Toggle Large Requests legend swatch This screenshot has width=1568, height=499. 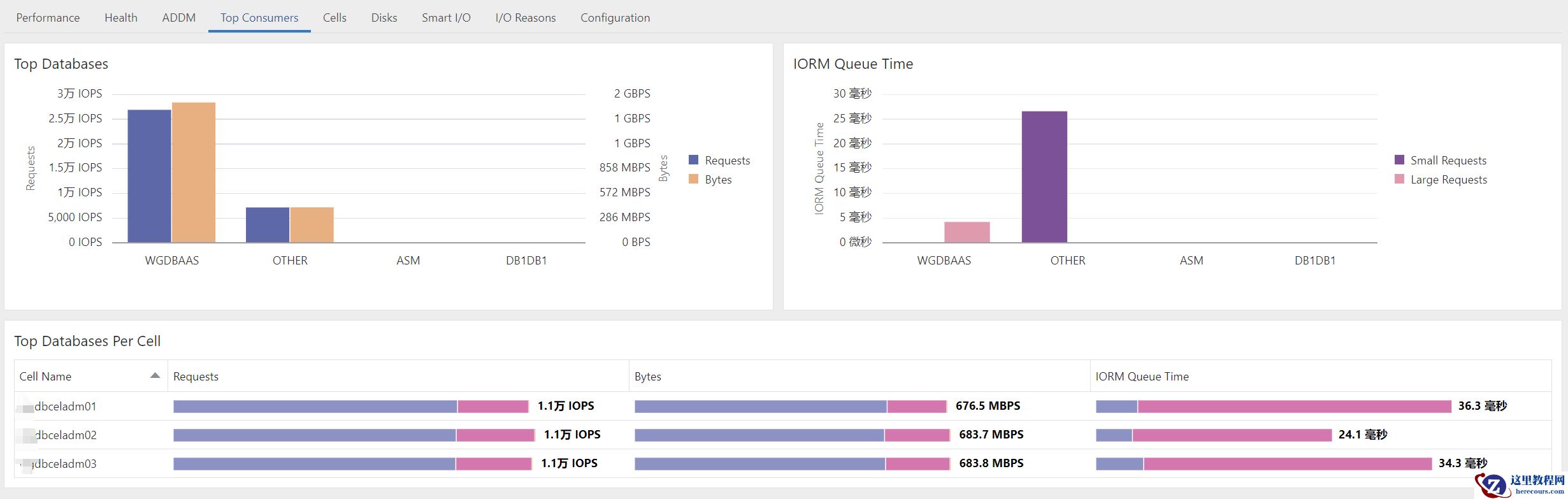[x=1399, y=179]
